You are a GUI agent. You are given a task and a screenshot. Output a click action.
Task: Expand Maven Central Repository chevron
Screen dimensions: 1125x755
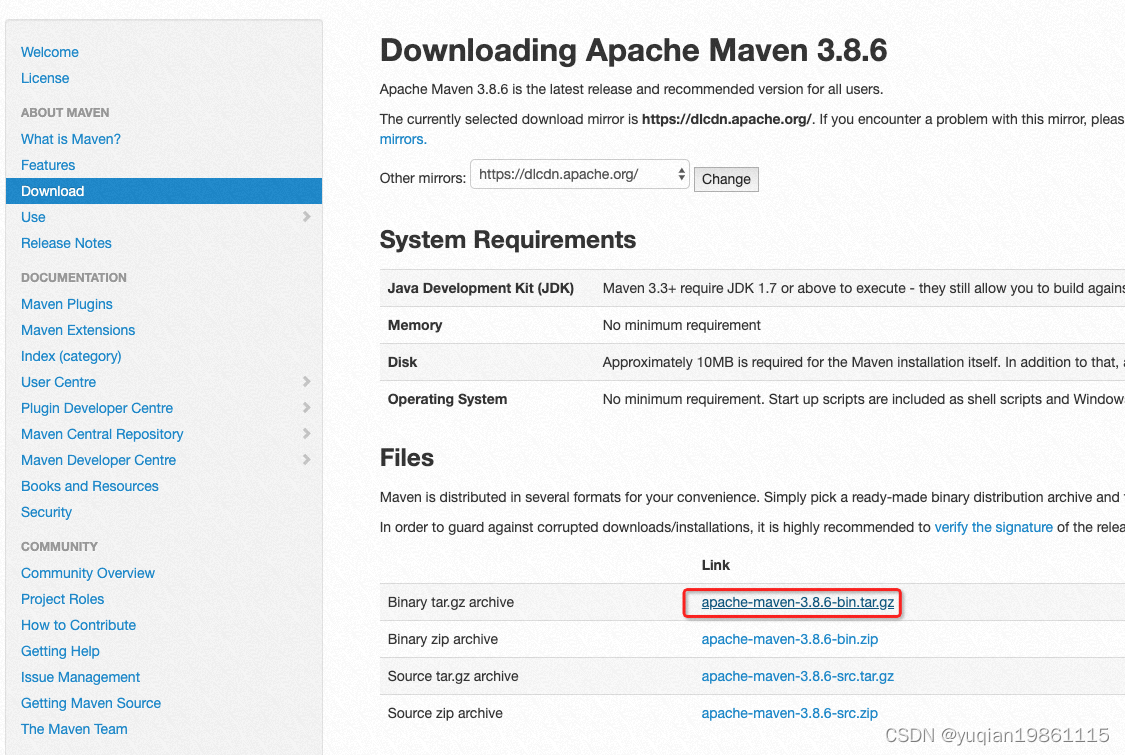tap(306, 433)
